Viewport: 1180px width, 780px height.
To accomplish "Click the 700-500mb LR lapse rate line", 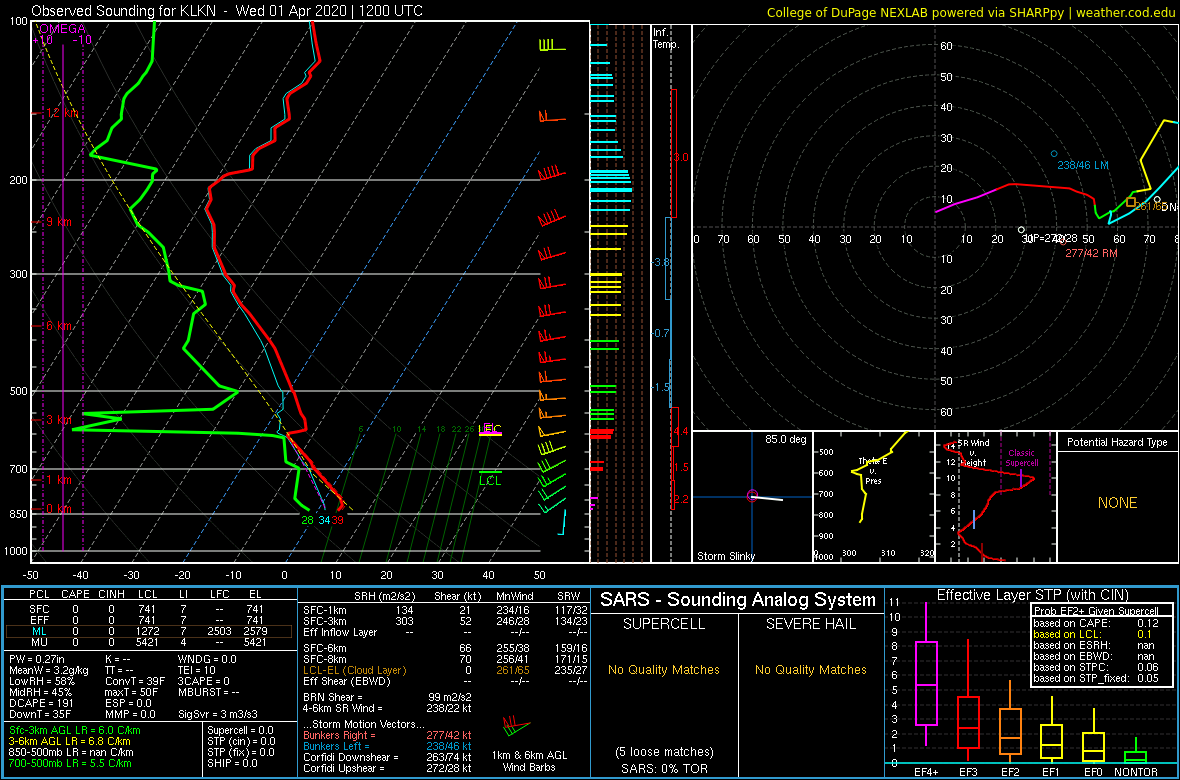I will (x=71, y=763).
